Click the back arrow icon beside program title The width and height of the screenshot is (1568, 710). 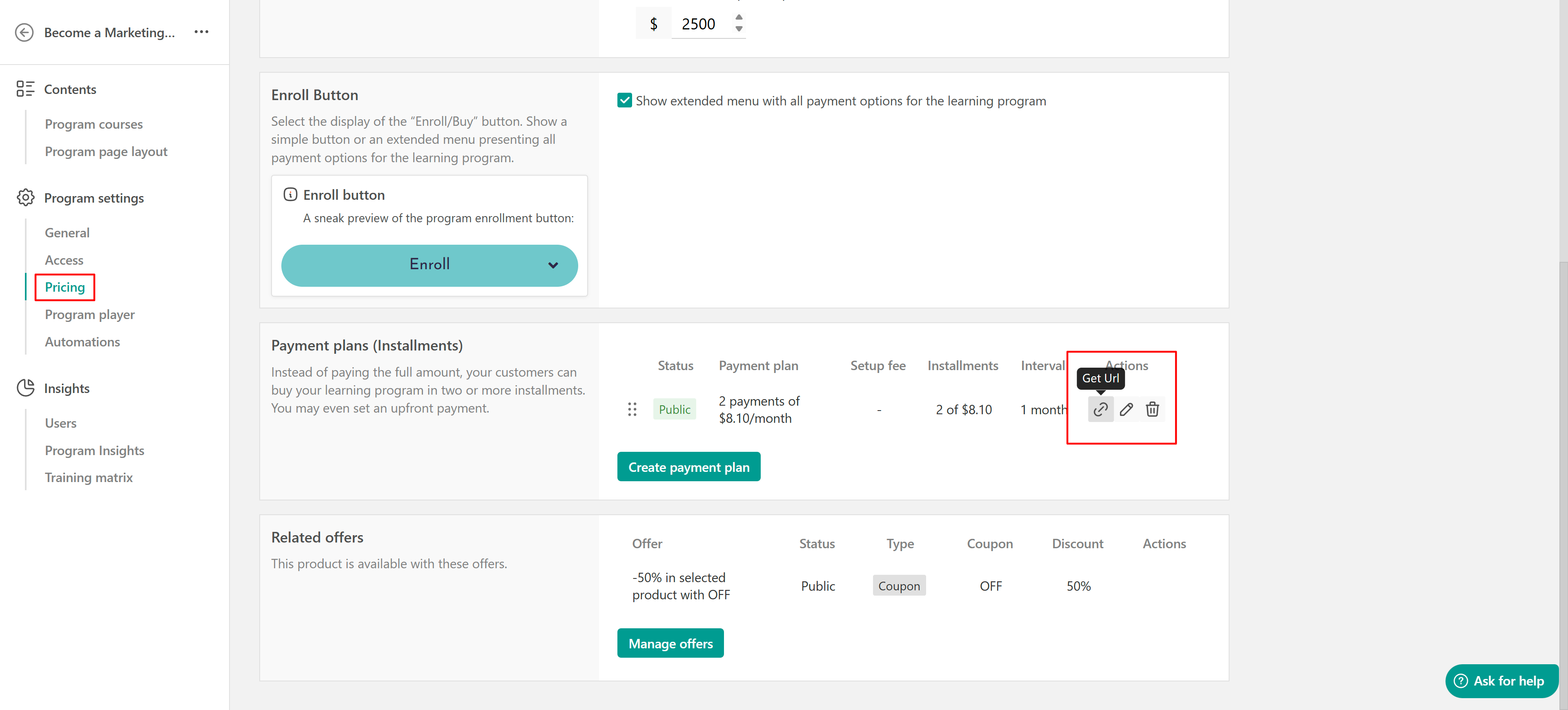coord(24,32)
